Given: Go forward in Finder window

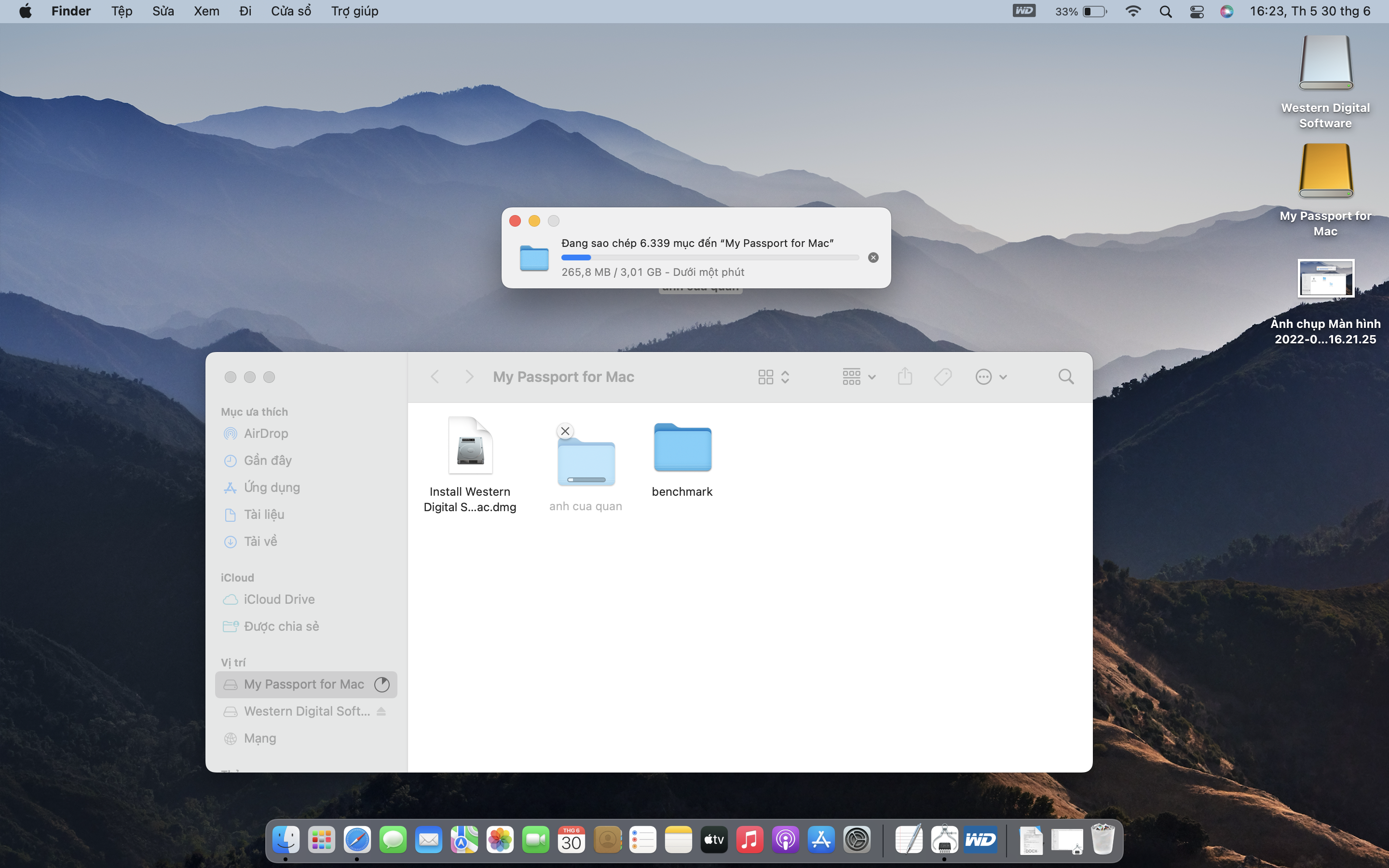Looking at the screenshot, I should click(x=469, y=377).
